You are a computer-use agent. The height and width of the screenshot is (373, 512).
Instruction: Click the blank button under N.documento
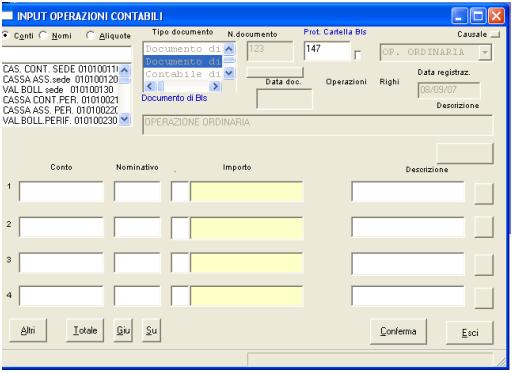click(275, 72)
